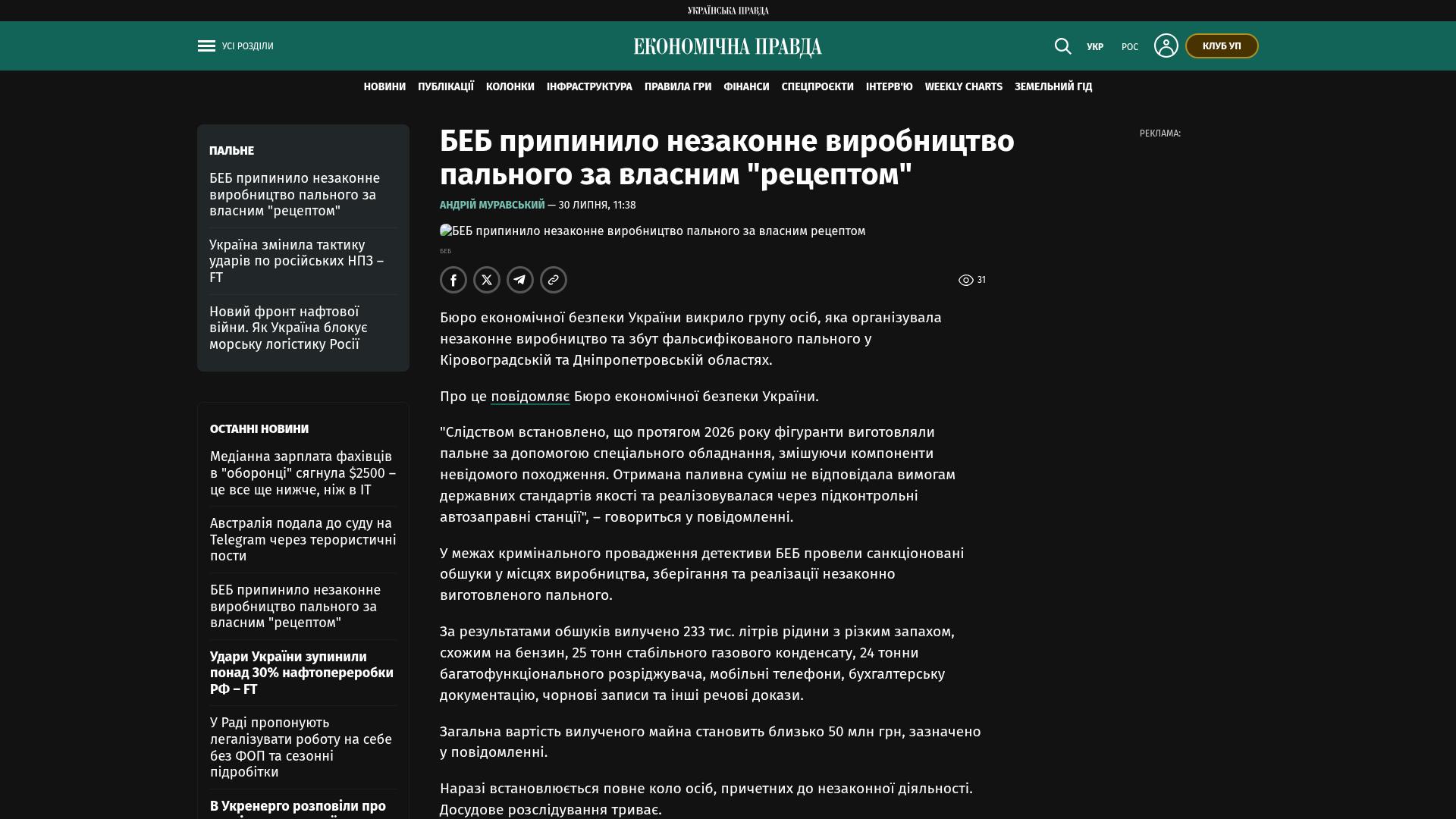Open story Новий фронт нафтової війни
This screenshot has height=819, width=1456.
point(288,328)
